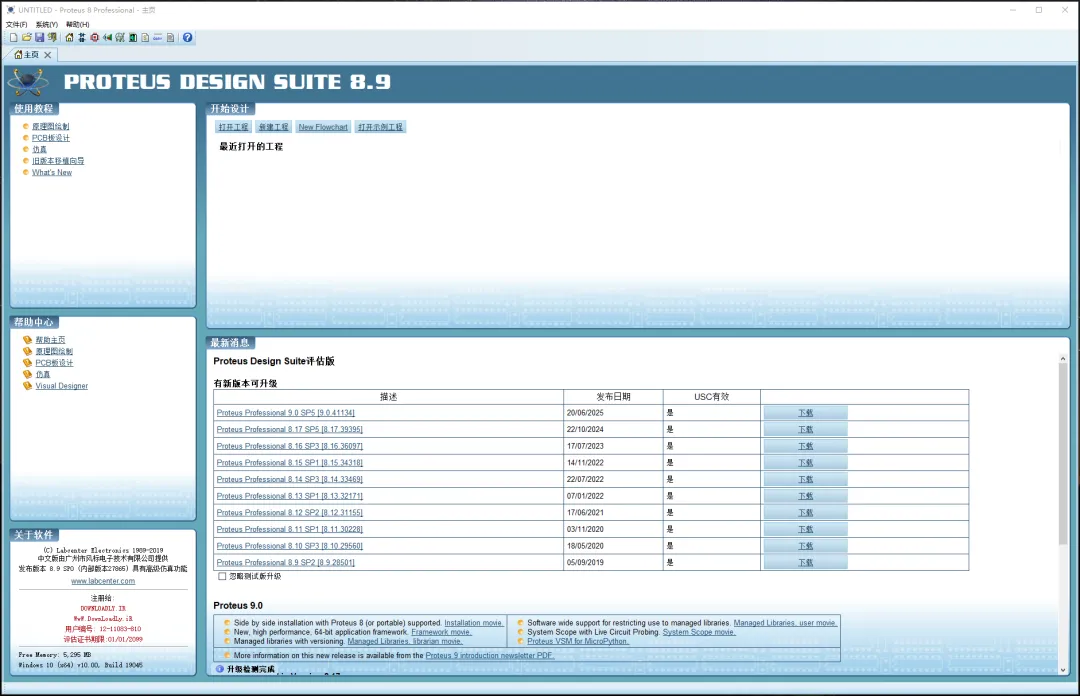This screenshot has width=1080, height=696.
Task: Open the Managed Libraries, librarian movie link
Action: point(405,641)
